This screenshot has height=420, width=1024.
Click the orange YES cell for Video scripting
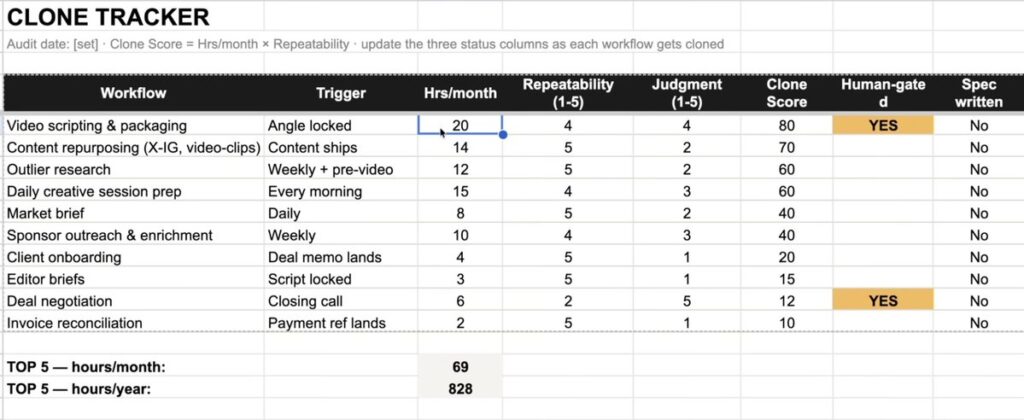[x=883, y=125]
